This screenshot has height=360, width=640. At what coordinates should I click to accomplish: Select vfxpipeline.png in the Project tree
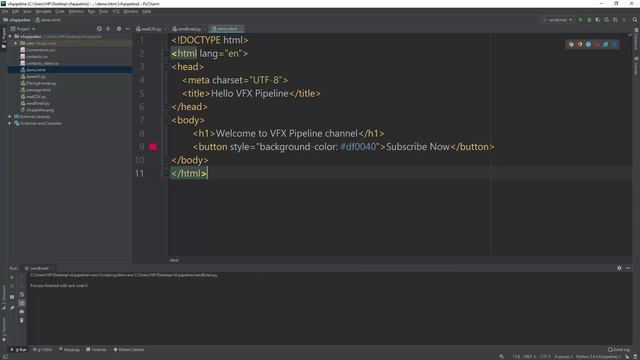37,110
